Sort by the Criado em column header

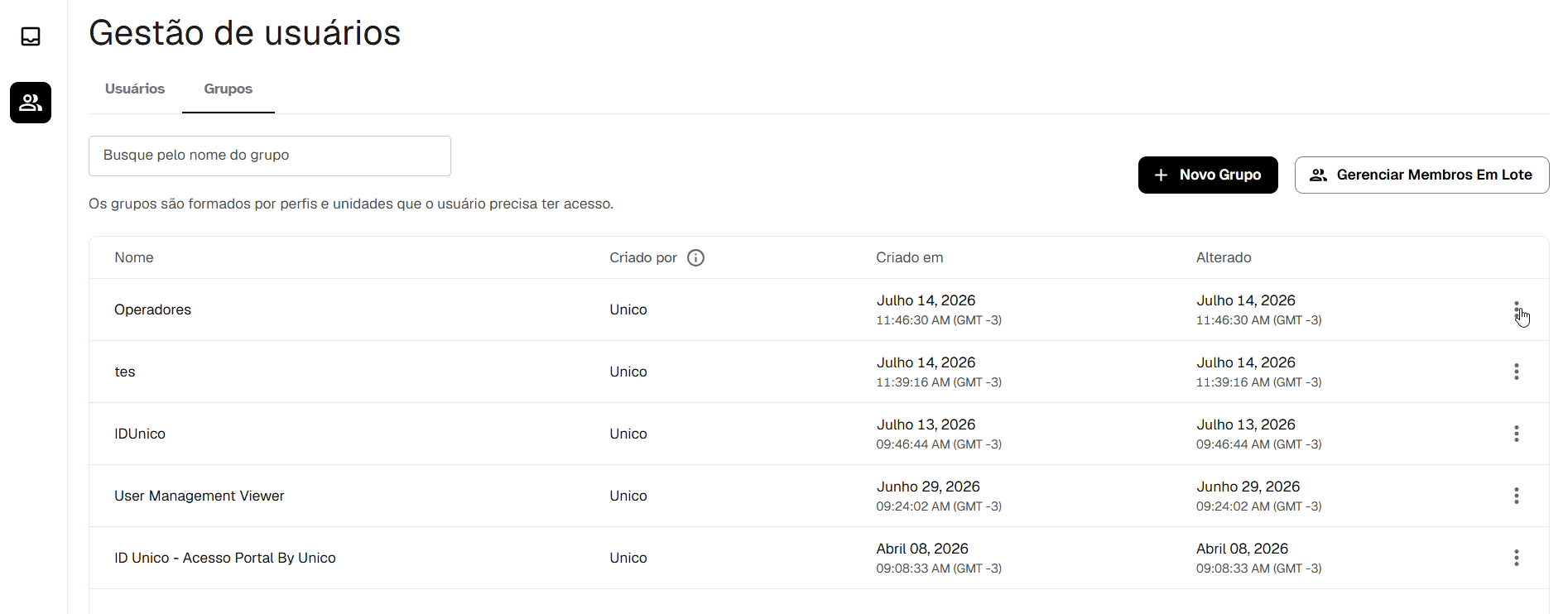909,257
